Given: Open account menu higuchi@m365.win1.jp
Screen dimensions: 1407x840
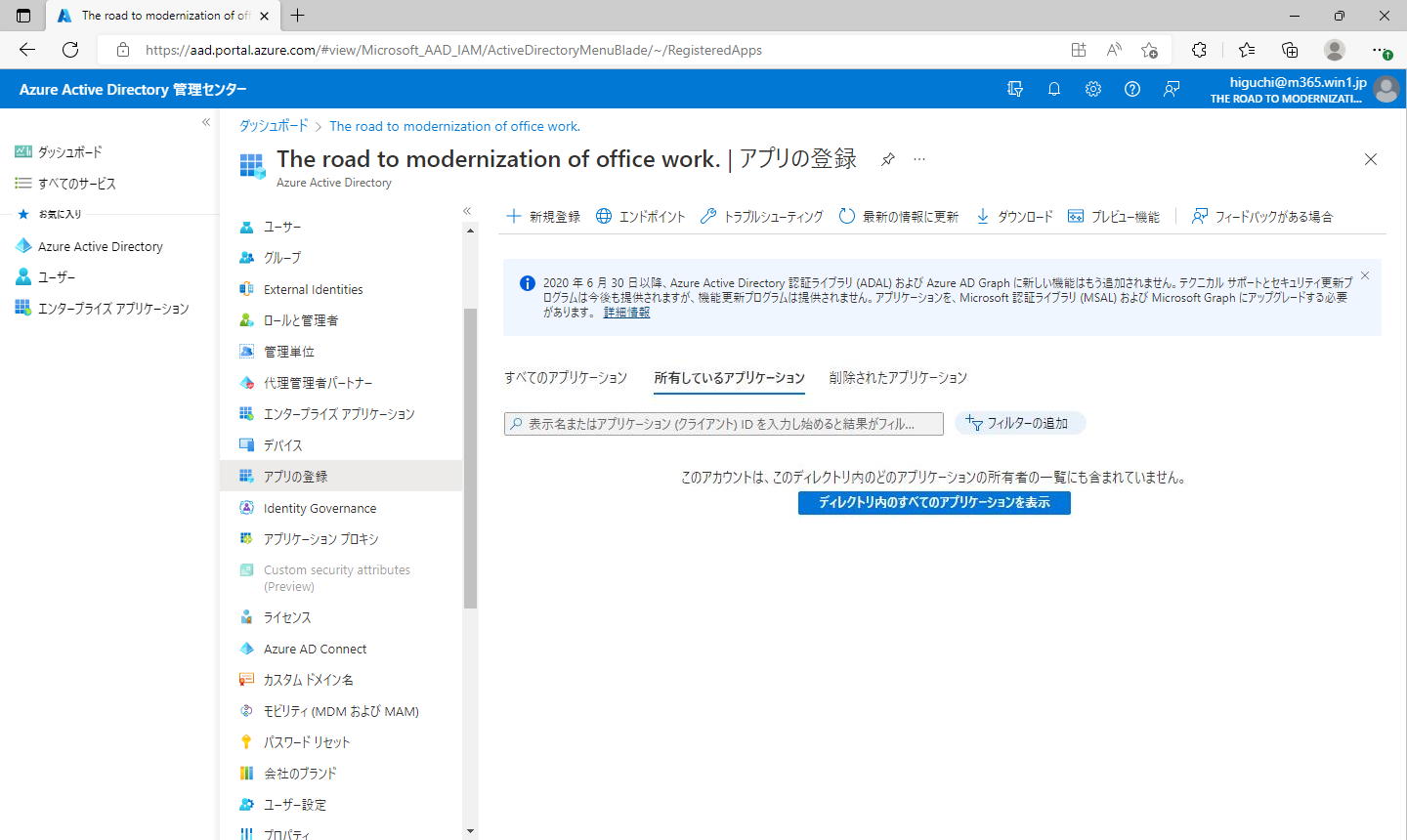Looking at the screenshot, I should point(1302,89).
